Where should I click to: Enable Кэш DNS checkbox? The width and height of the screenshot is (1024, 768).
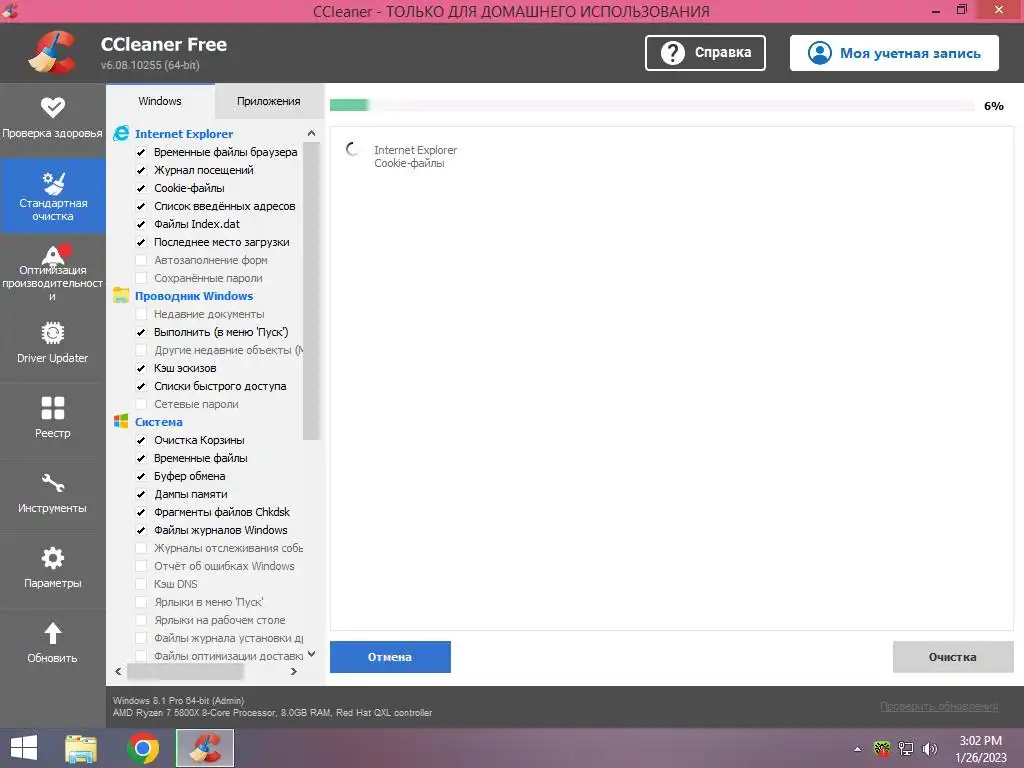pyautogui.click(x=141, y=584)
